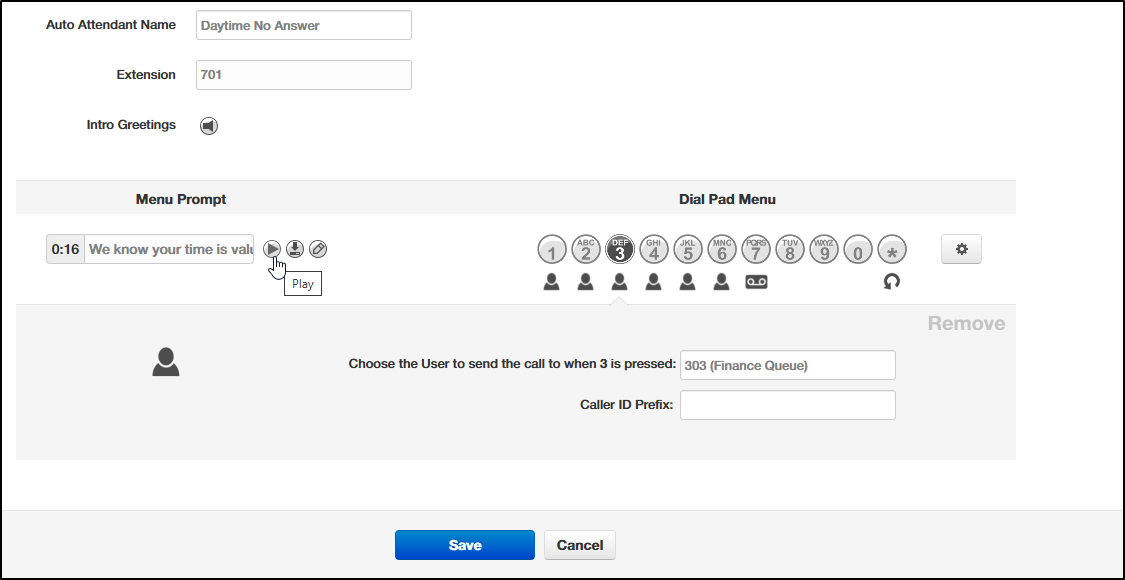Image resolution: width=1125 pixels, height=580 pixels.
Task: Click Remove for option 3
Action: pyautogui.click(x=966, y=324)
